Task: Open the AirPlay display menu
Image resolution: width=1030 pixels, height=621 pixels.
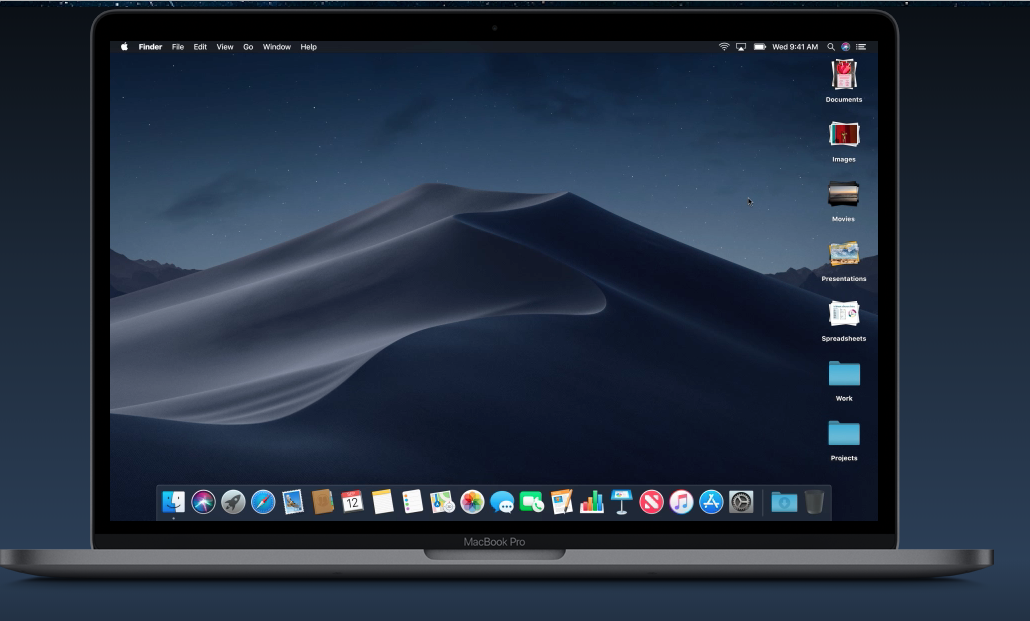Action: point(741,47)
